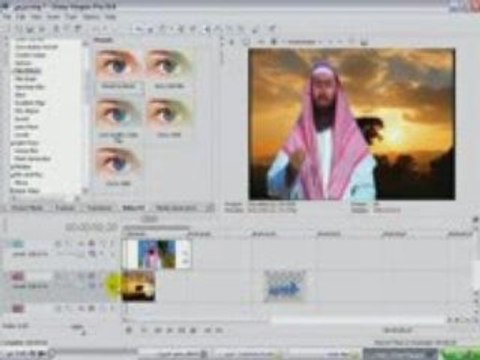Open the Options menu
The image size is (480, 360).
[91, 16]
